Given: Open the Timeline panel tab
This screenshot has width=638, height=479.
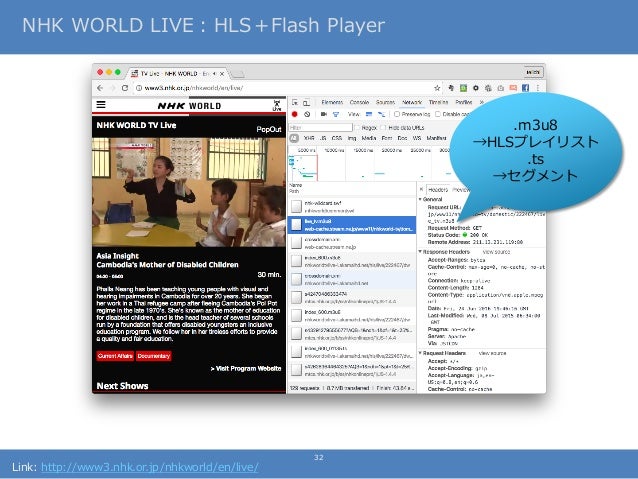Looking at the screenshot, I should 438,103.
